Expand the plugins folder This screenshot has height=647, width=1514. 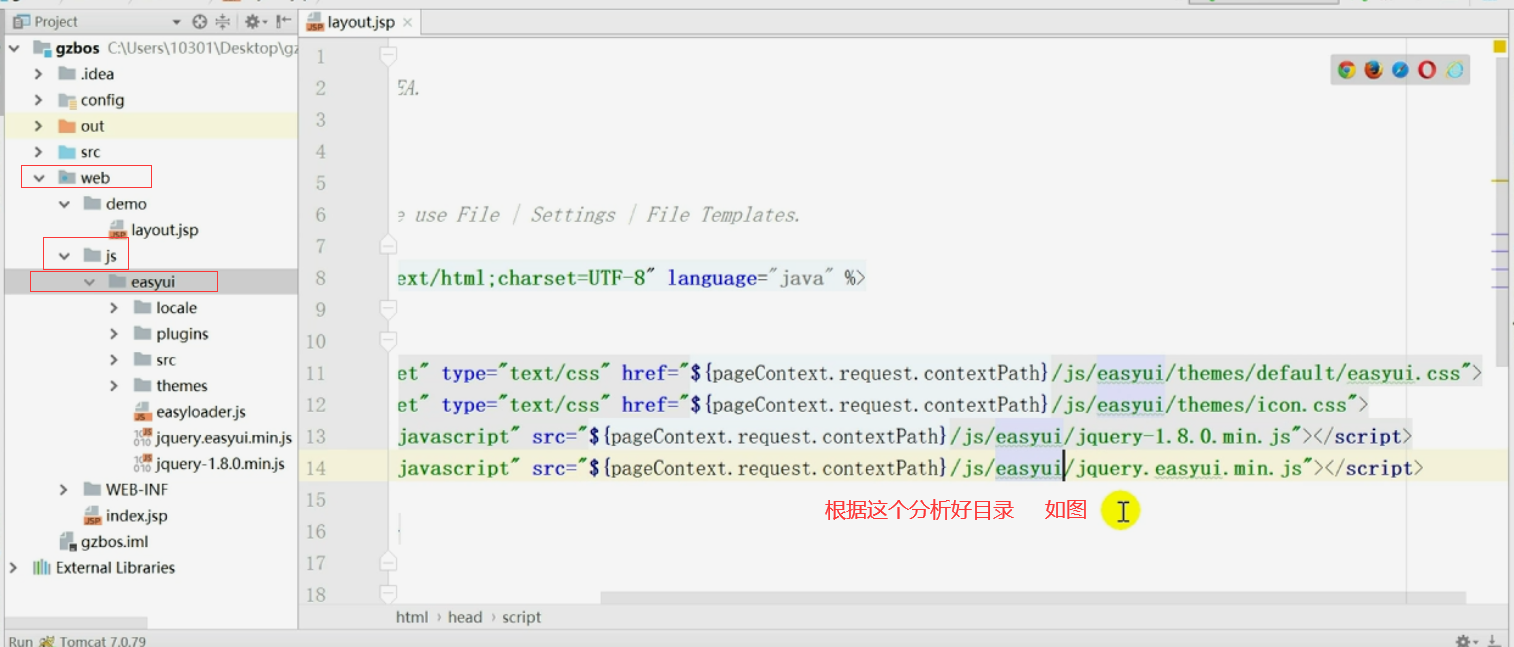[x=114, y=334]
